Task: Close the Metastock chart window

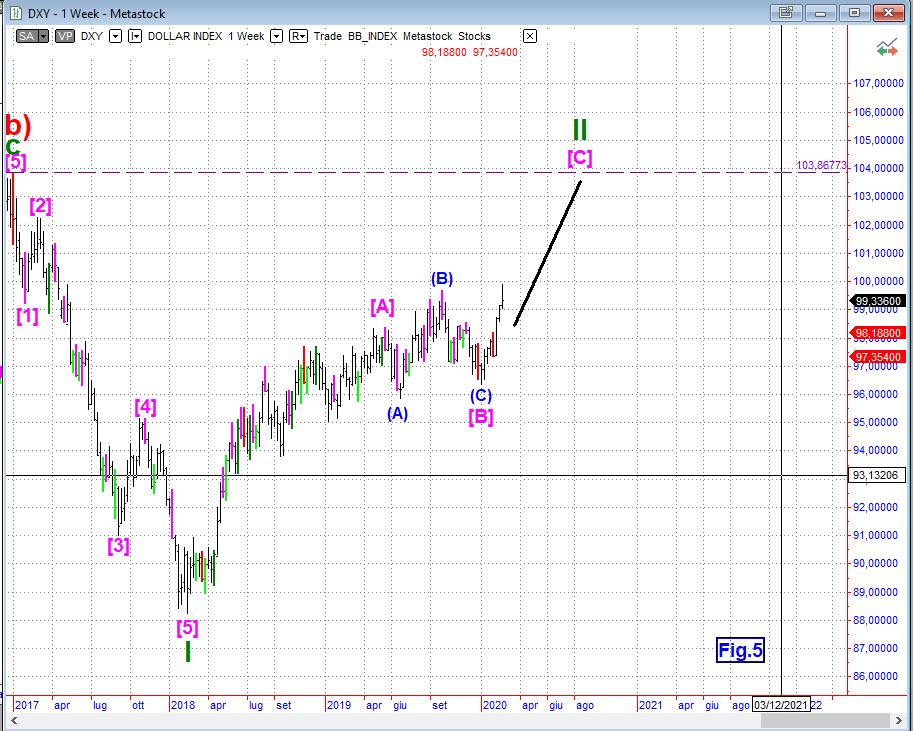Action: click(889, 12)
